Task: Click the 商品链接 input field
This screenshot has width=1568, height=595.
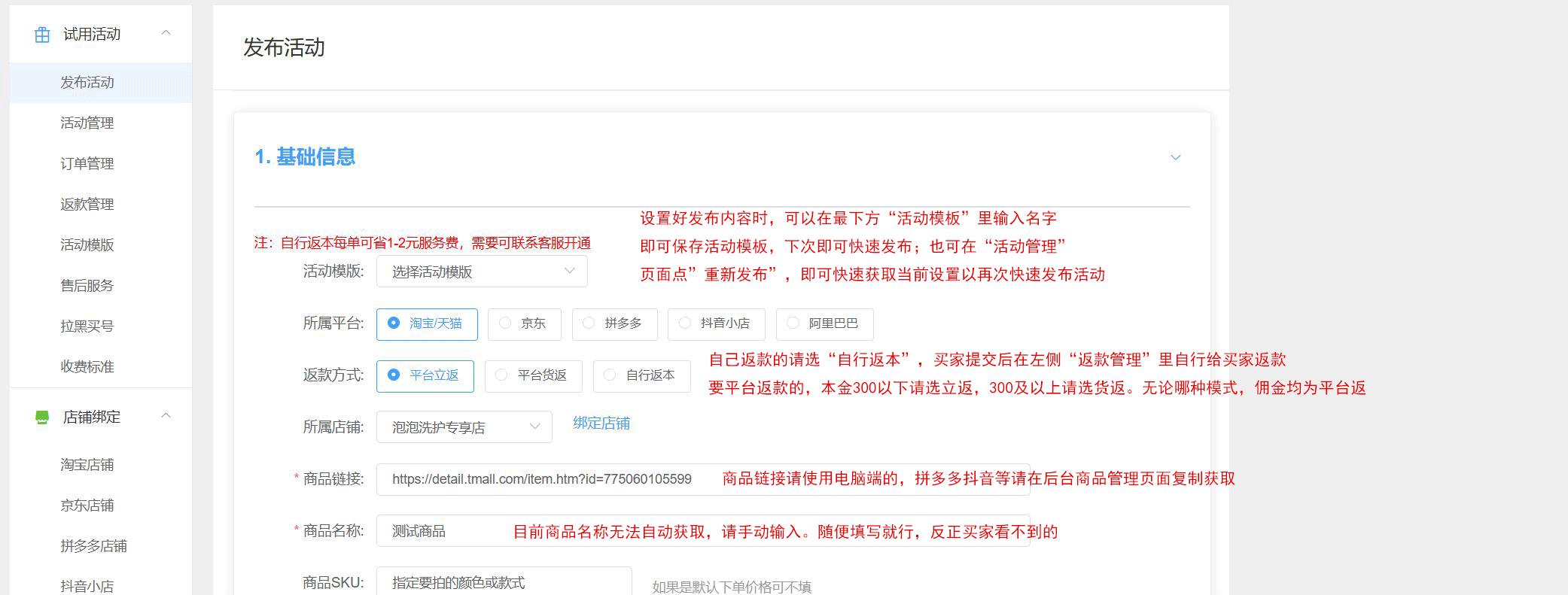Action: pos(542,479)
